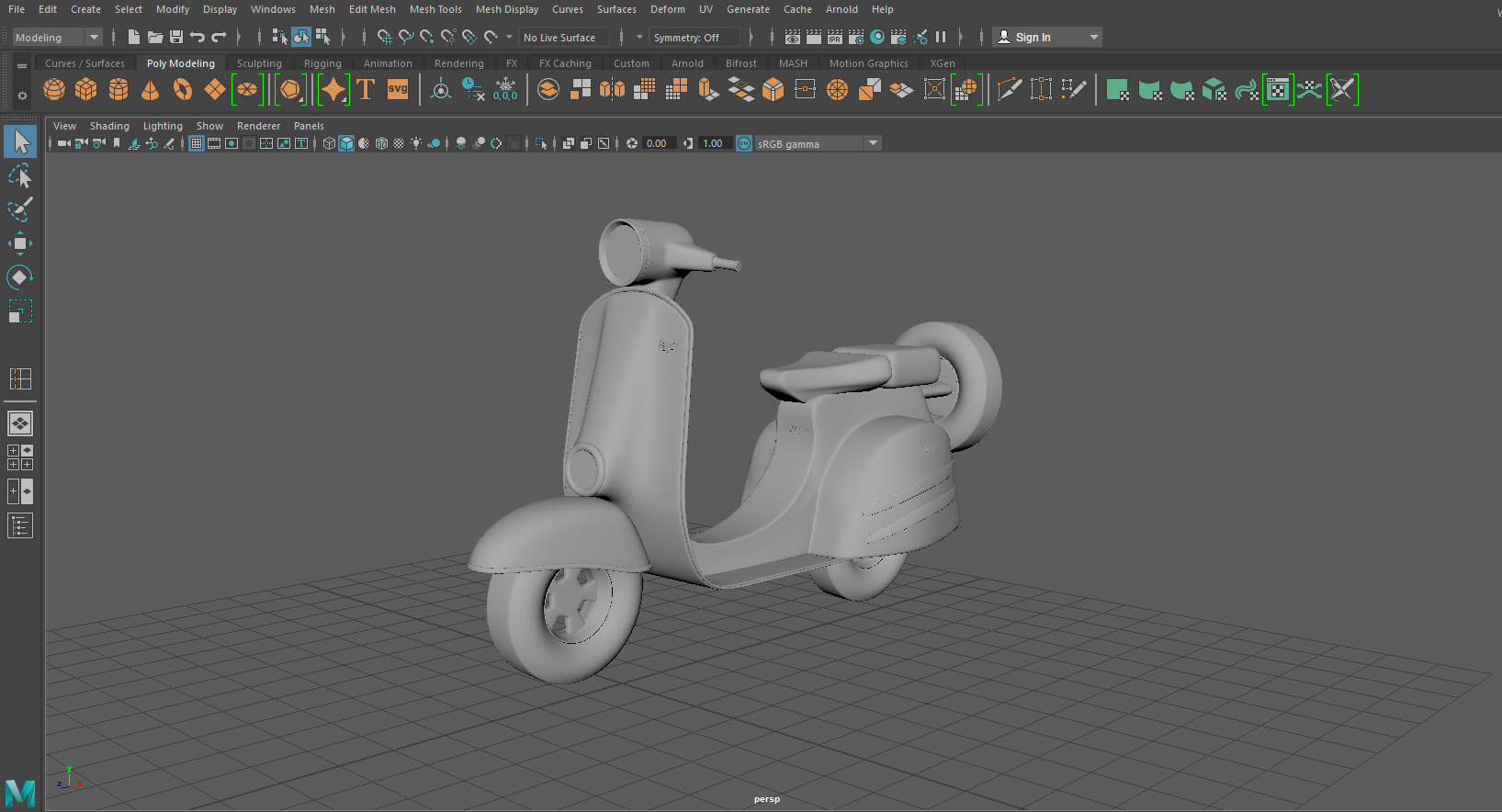This screenshot has width=1502, height=812.
Task: Click the Cut and Sew UV shelf icon
Action: click(x=1342, y=89)
